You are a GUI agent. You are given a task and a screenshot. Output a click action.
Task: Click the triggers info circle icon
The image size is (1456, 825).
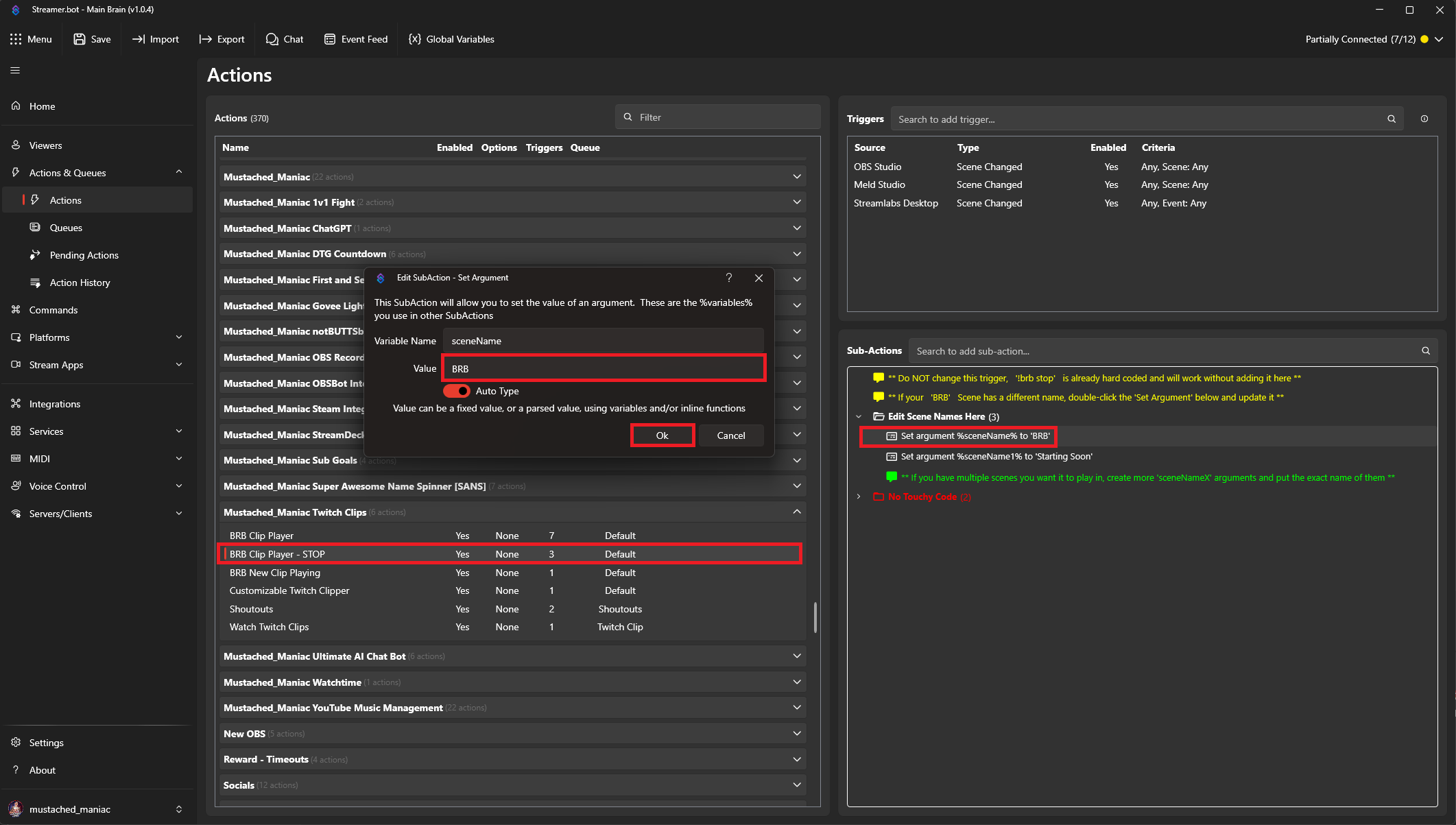click(1424, 119)
